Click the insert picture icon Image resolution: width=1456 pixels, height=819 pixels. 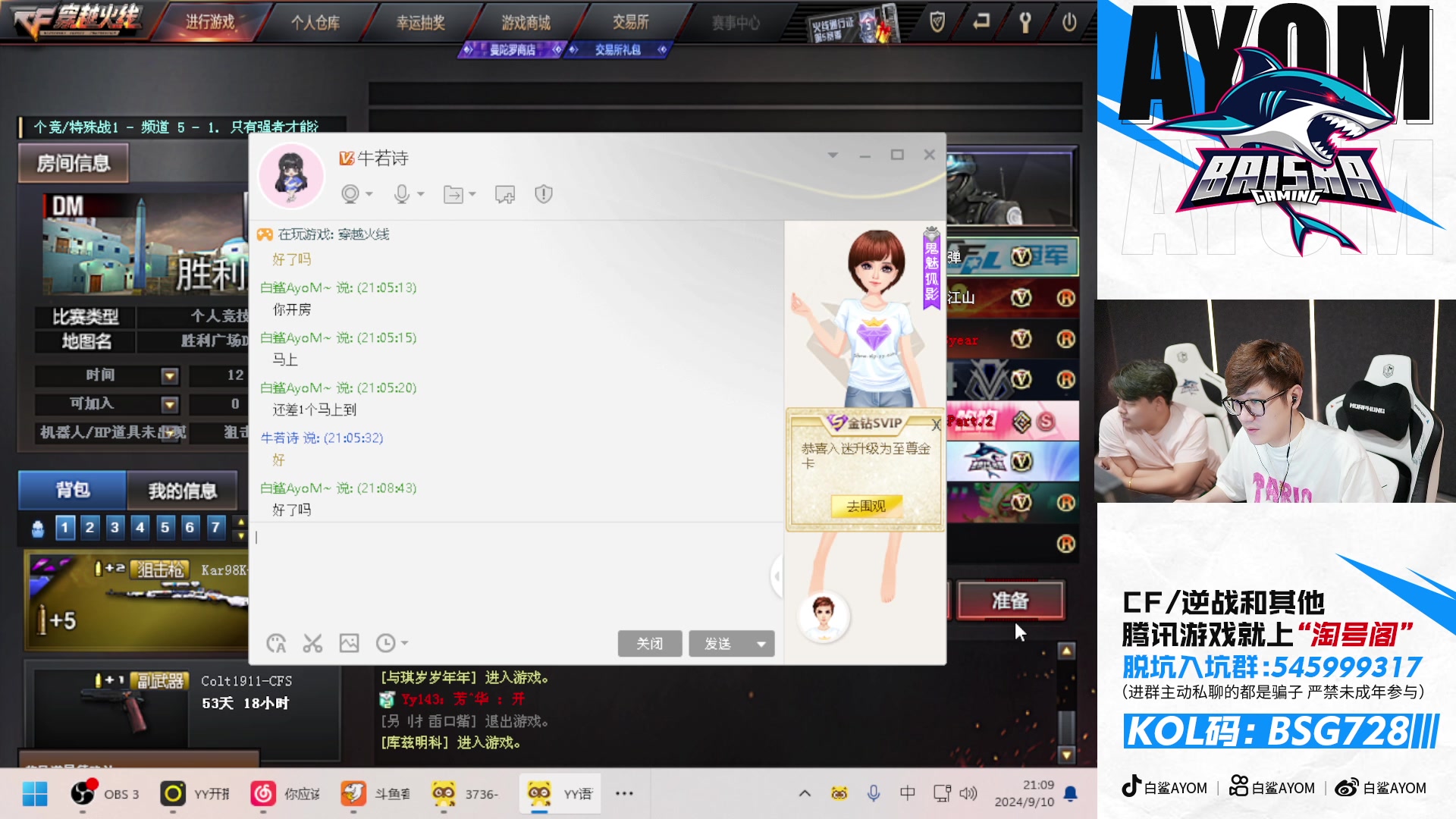pyautogui.click(x=349, y=644)
